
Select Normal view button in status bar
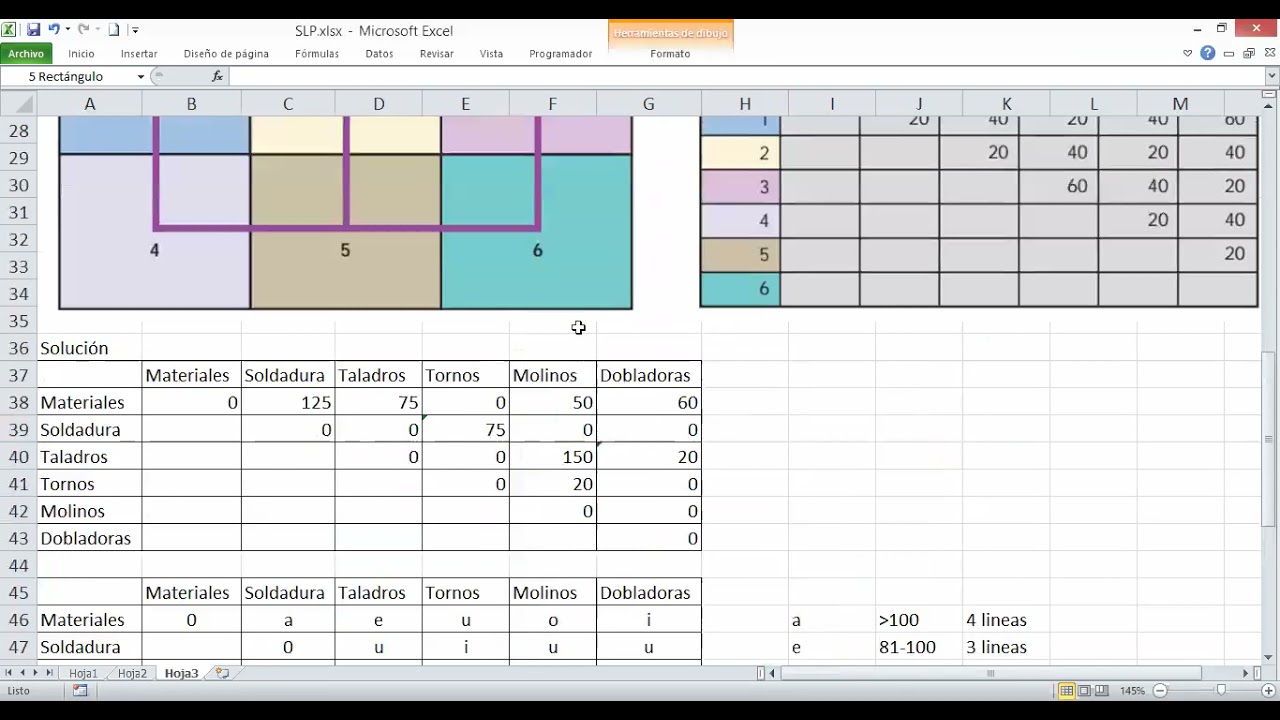pyautogui.click(x=1067, y=691)
